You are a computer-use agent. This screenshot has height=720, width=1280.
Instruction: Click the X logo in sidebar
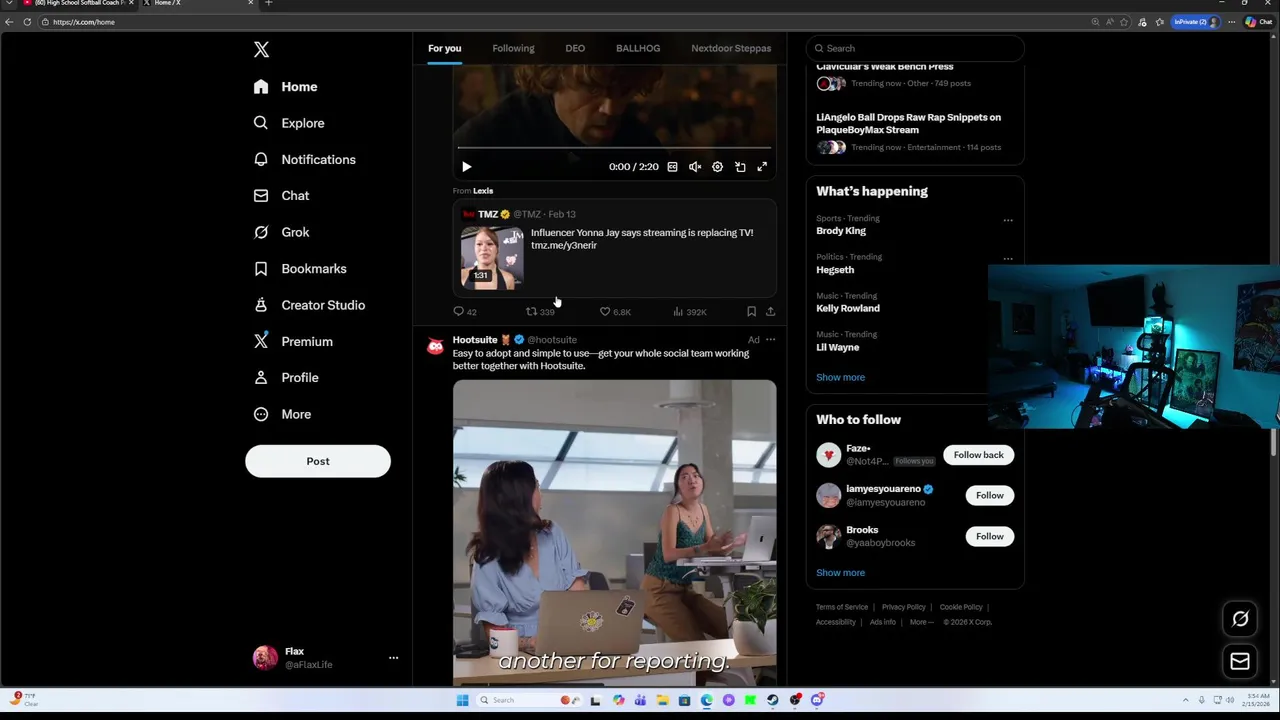click(261, 49)
